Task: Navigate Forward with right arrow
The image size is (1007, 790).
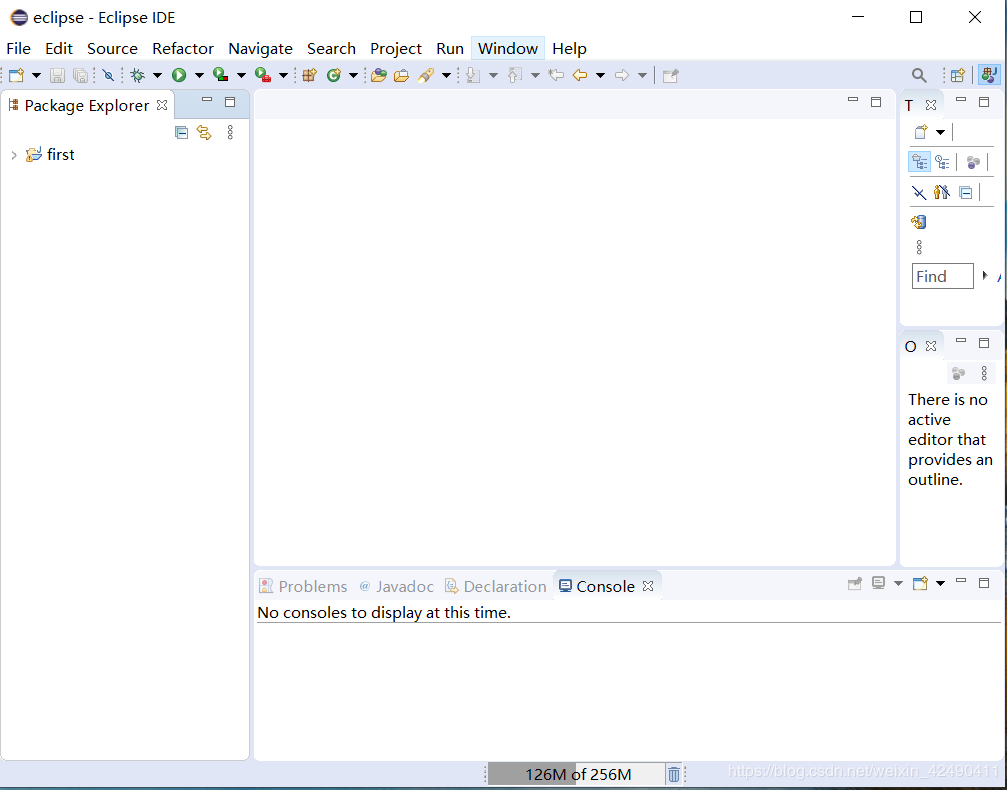Action: click(x=622, y=75)
